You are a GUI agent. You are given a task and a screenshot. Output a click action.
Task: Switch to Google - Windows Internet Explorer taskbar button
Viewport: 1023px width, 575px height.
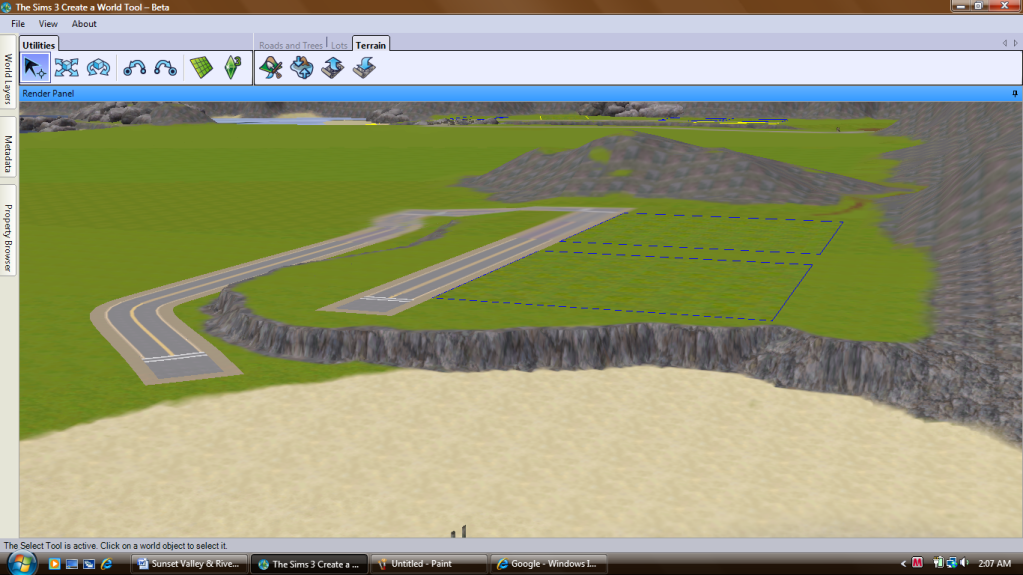pyautogui.click(x=548, y=564)
